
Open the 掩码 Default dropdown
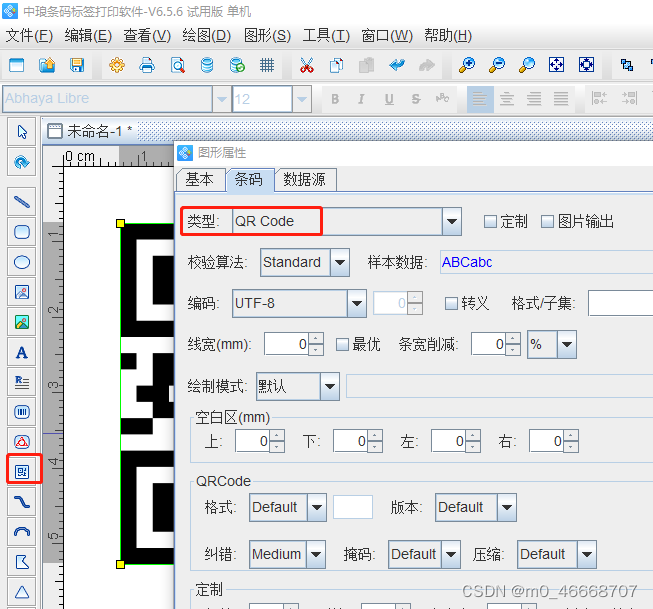[x=451, y=554]
